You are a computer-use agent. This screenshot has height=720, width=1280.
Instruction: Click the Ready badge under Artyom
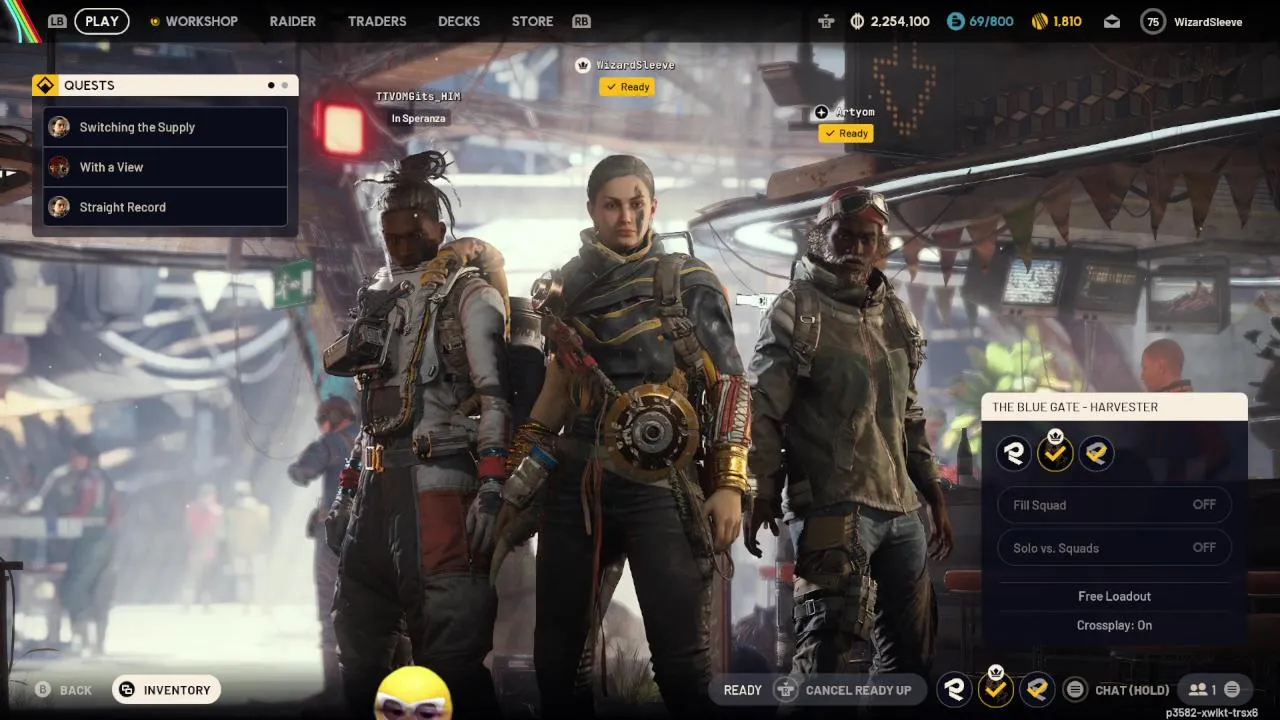[x=846, y=133]
